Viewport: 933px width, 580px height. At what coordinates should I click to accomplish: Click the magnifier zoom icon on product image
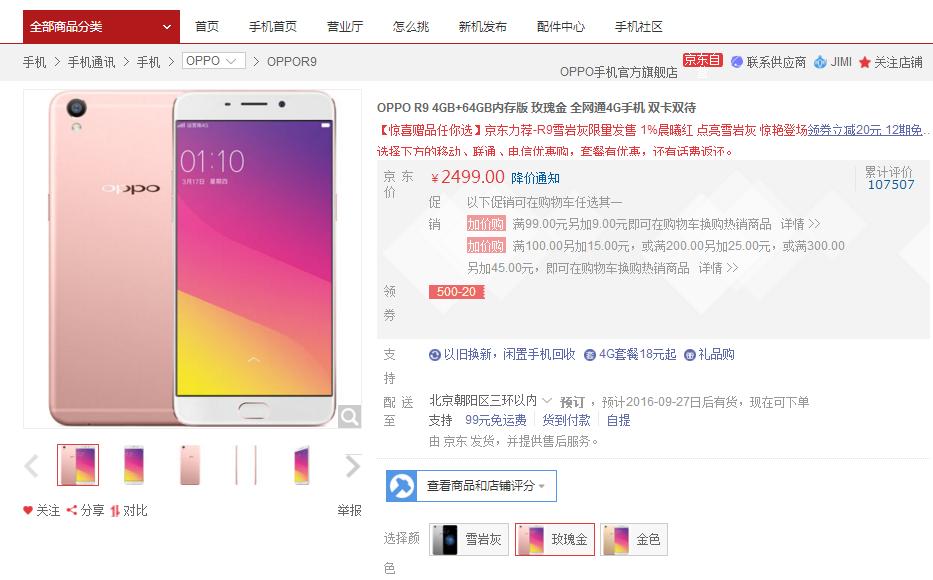349,416
